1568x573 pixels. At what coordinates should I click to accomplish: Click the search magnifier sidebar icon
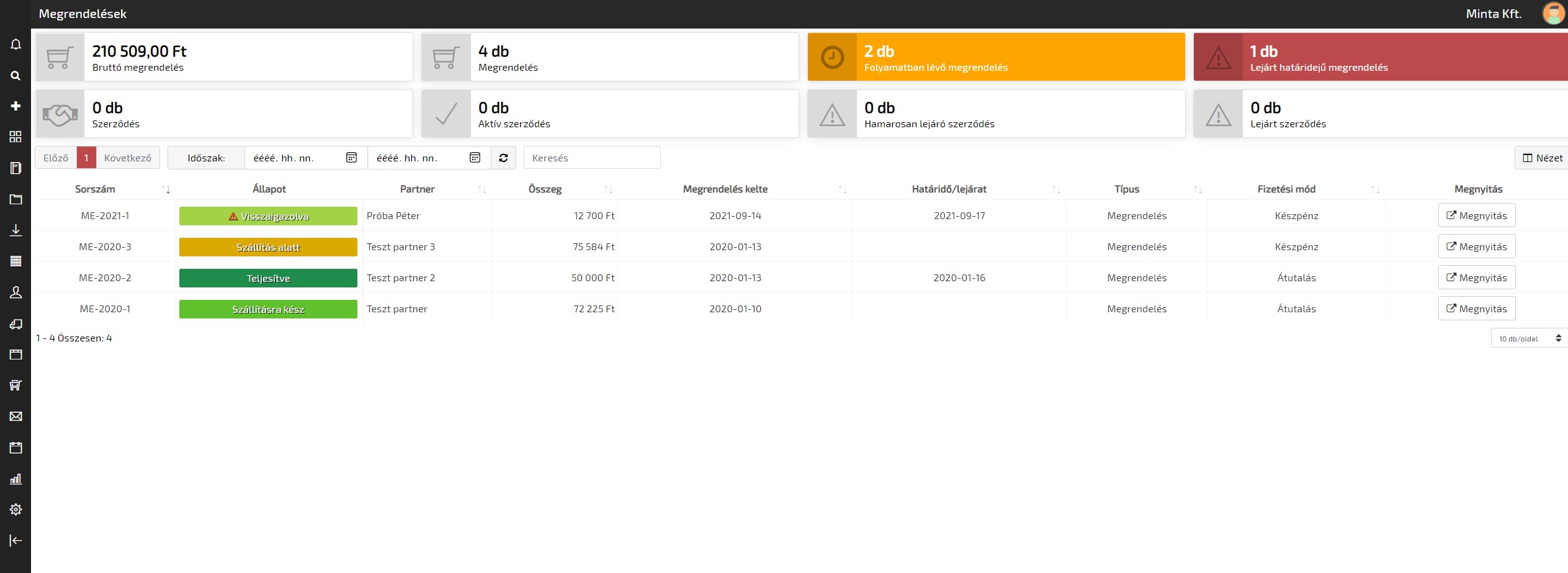point(16,76)
